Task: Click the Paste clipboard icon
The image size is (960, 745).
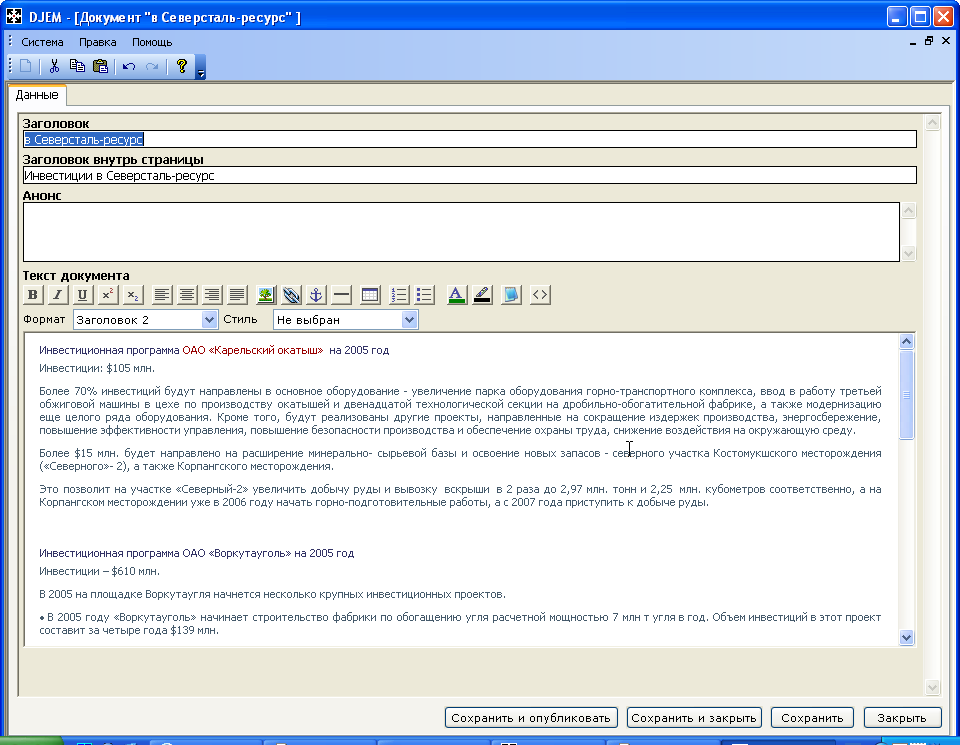Action: pos(100,66)
